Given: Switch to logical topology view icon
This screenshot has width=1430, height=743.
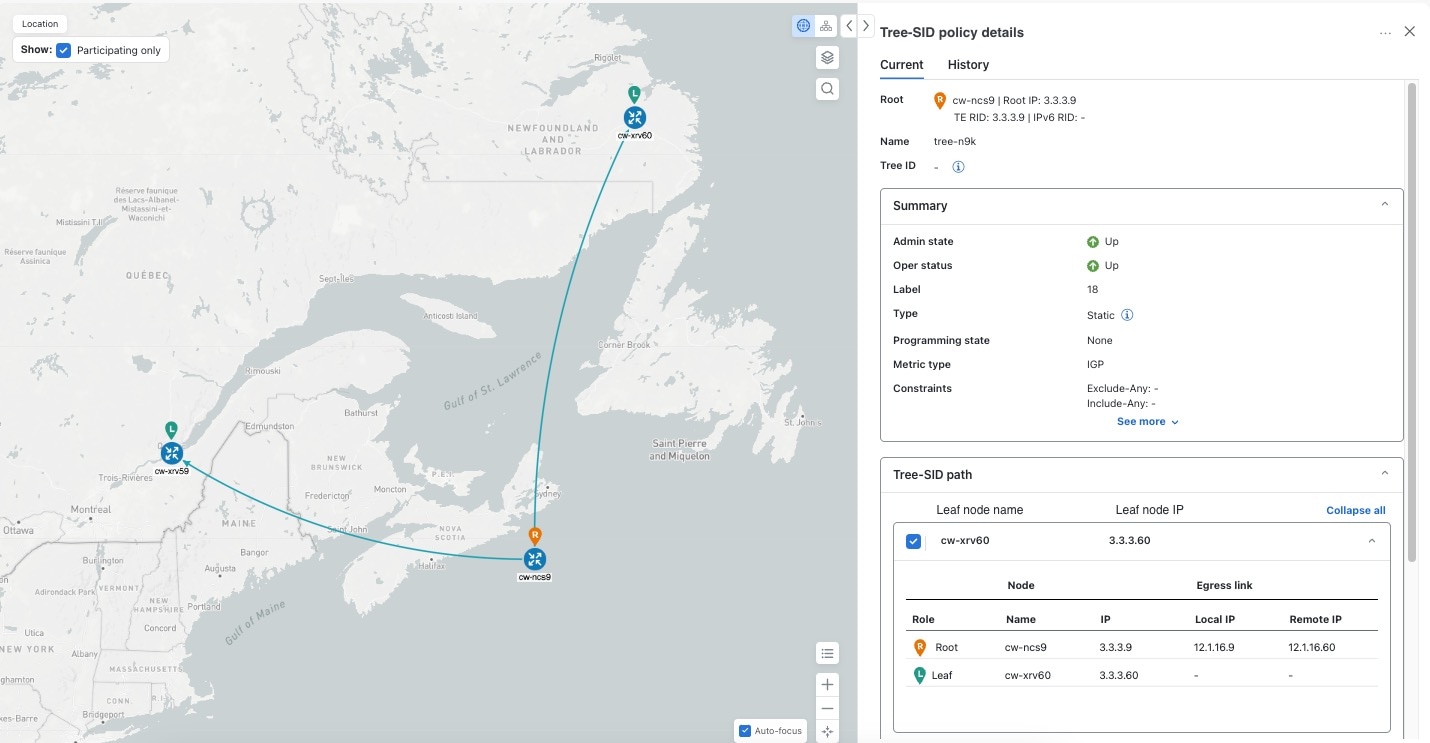Looking at the screenshot, I should click(826, 26).
